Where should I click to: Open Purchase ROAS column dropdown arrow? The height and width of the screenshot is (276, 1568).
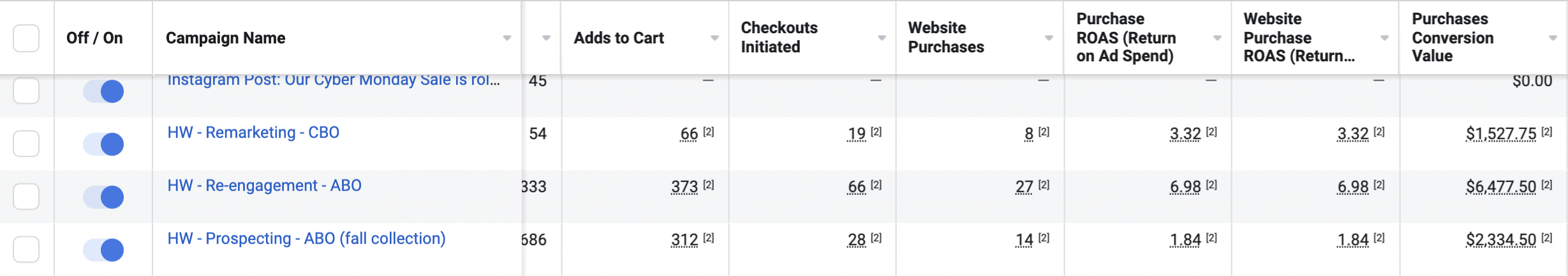point(1218,38)
